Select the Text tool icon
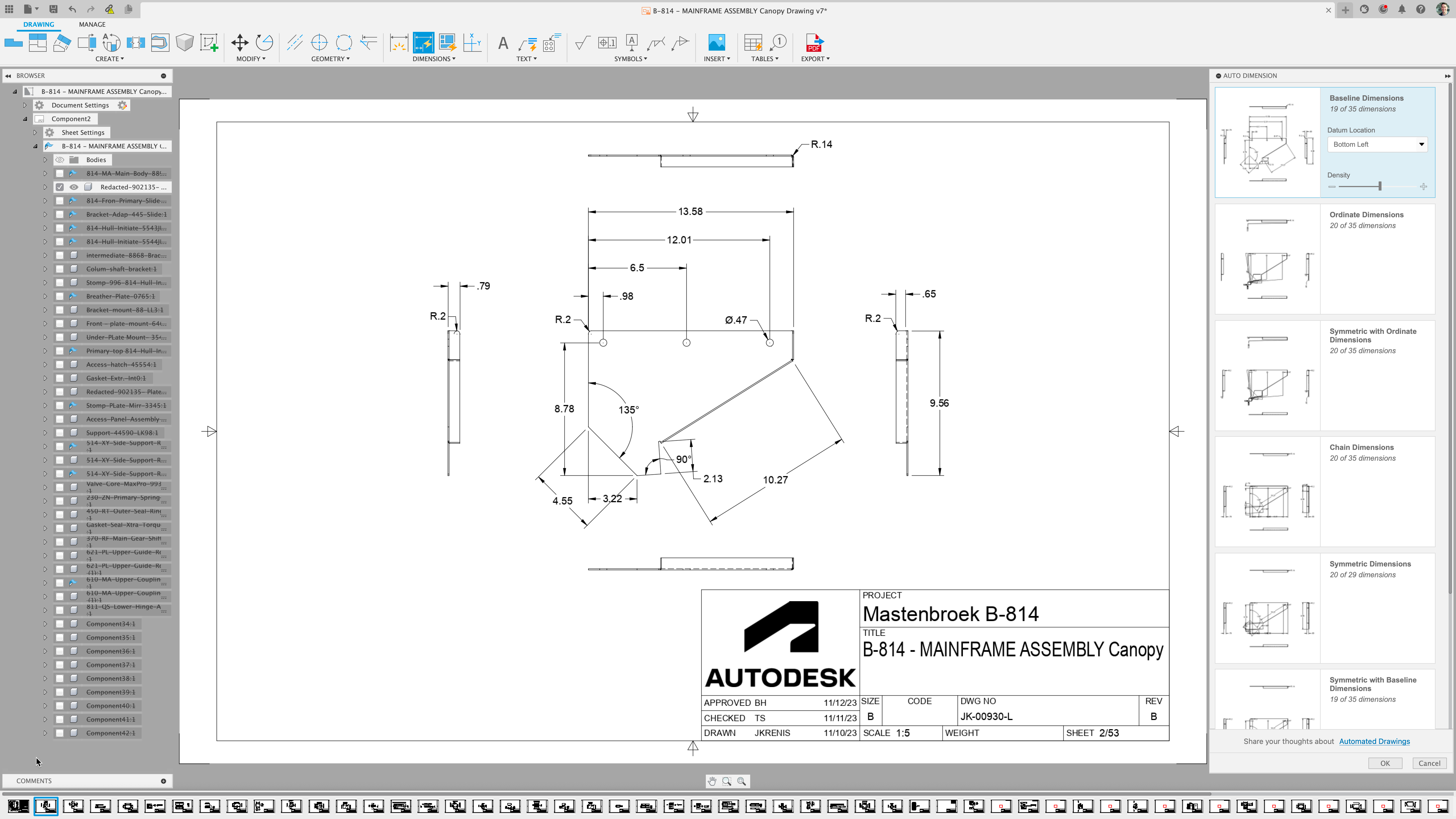Screen dimensions: 1456x819 (502, 43)
